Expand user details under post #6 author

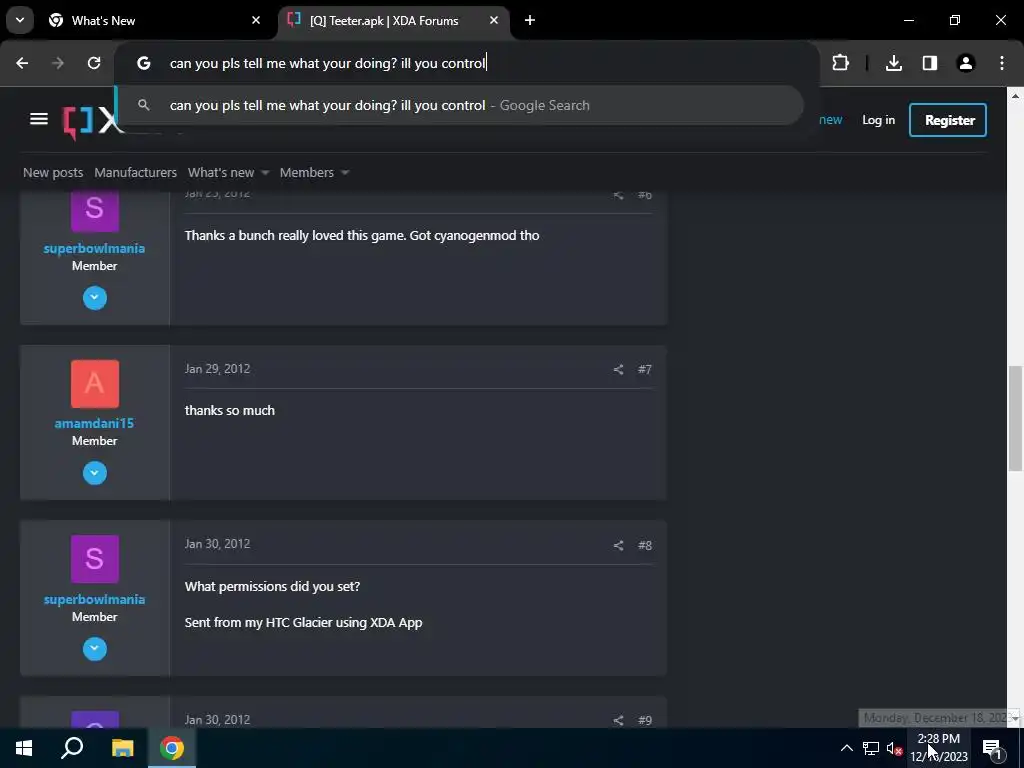[x=95, y=298]
